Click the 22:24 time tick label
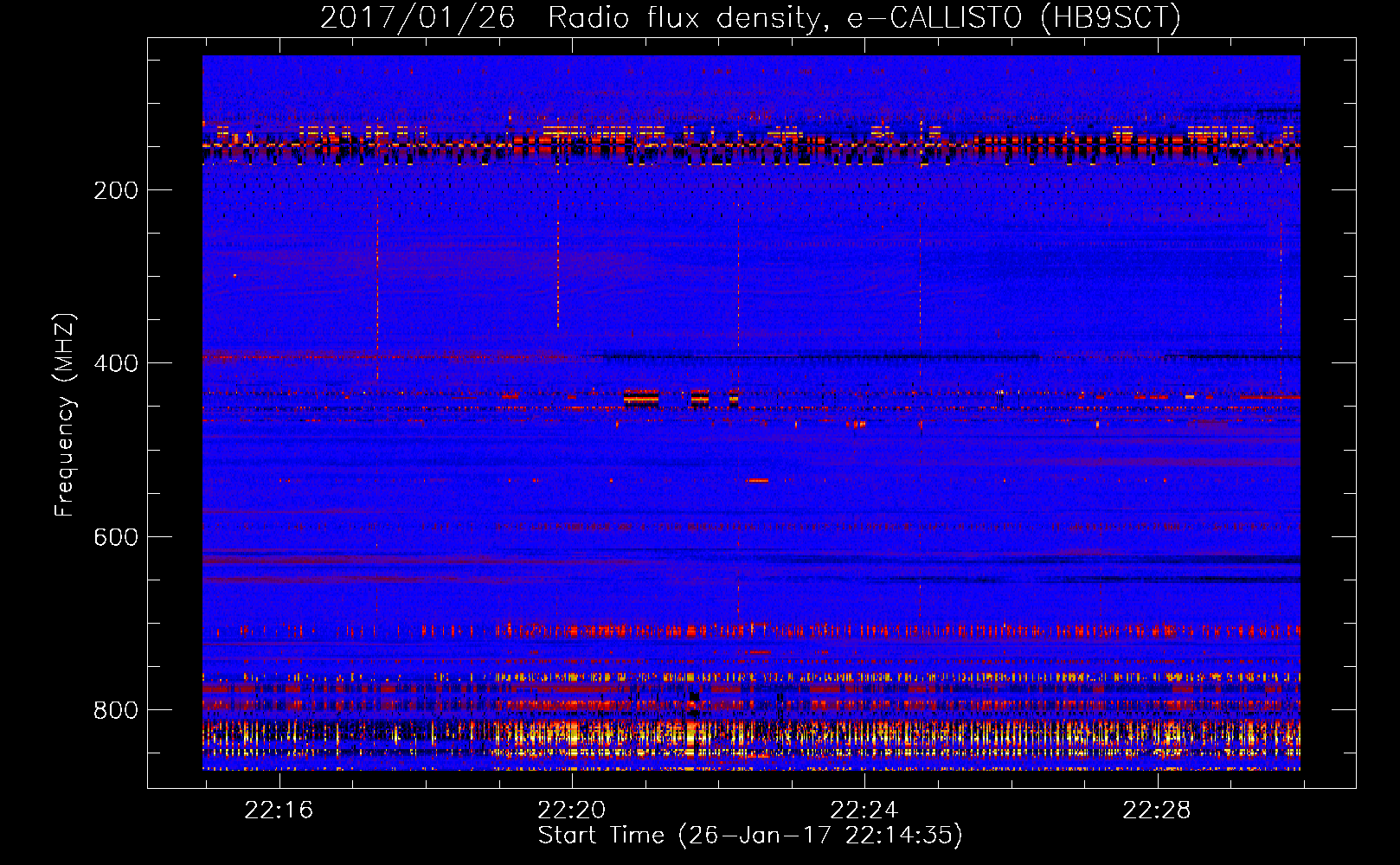This screenshot has width=1400, height=865. coord(864,811)
